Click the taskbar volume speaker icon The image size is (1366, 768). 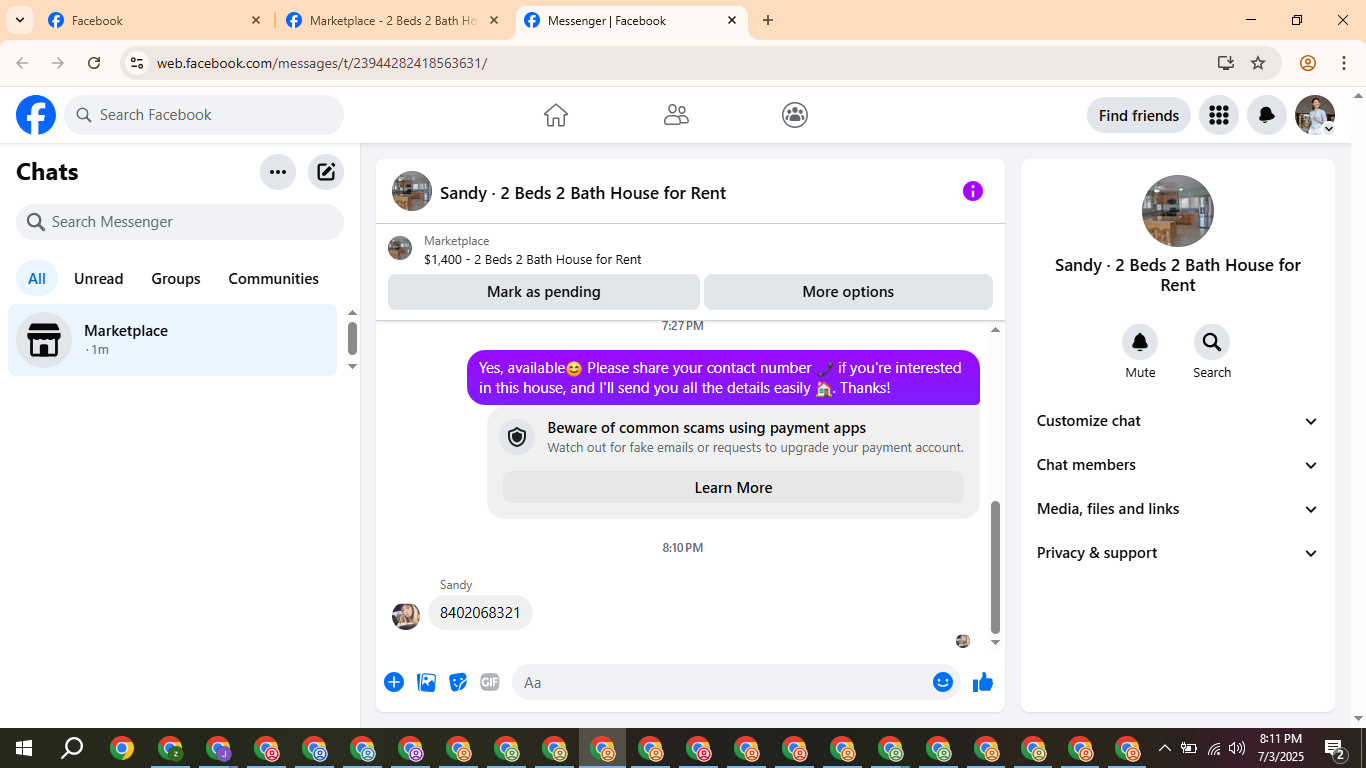click(1237, 748)
